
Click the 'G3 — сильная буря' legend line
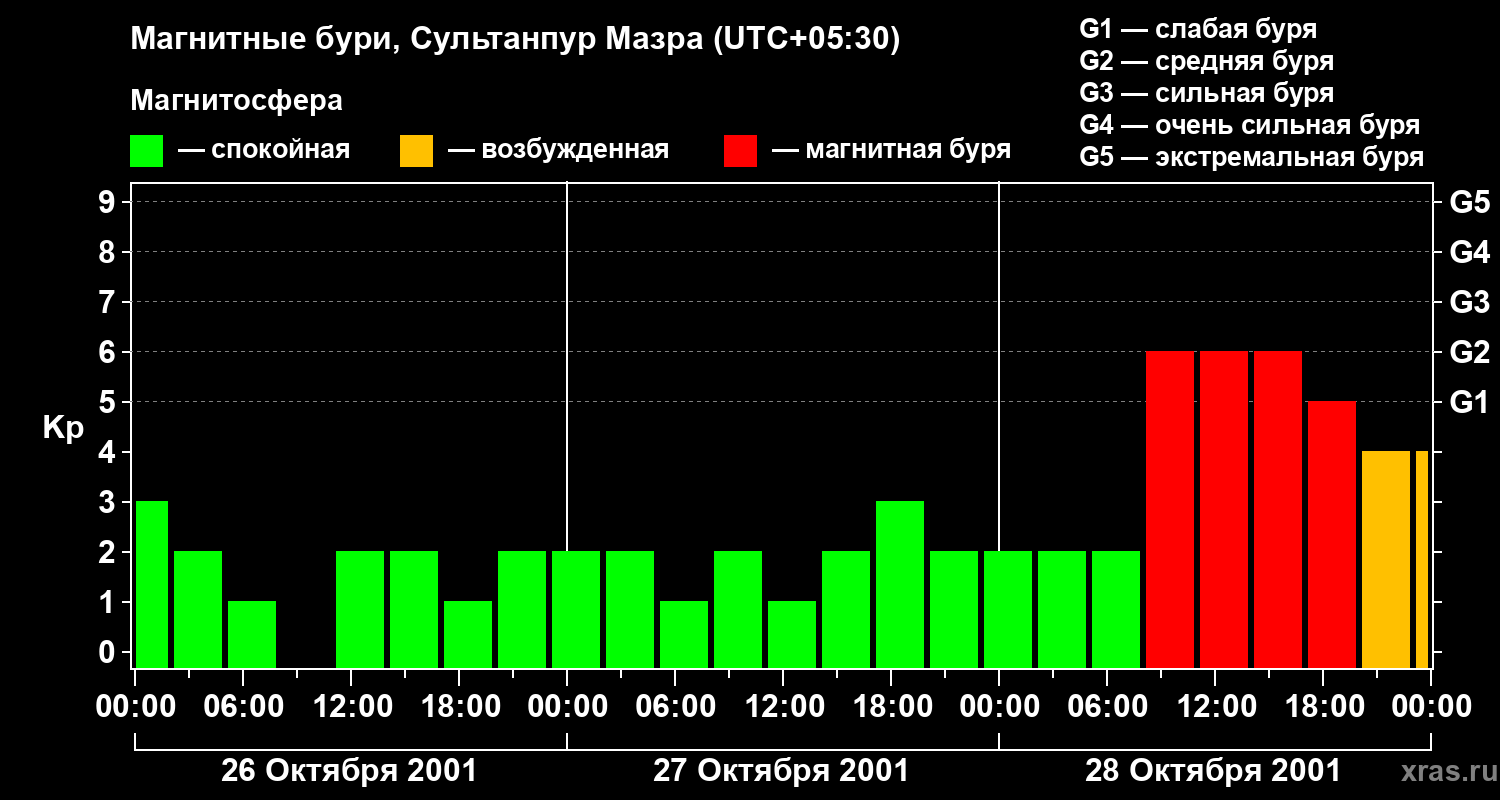point(1207,93)
